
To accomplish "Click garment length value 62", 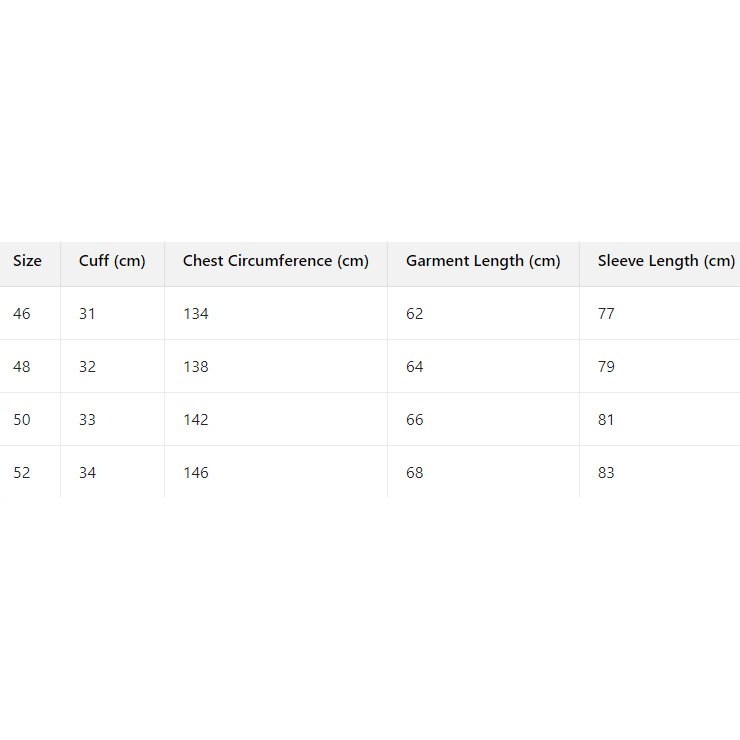I will 415,314.
